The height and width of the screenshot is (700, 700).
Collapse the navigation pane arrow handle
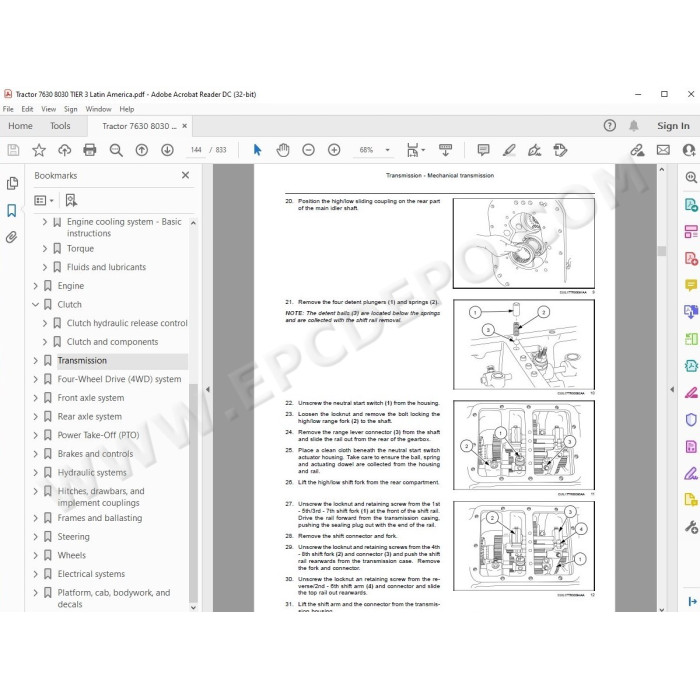208,389
